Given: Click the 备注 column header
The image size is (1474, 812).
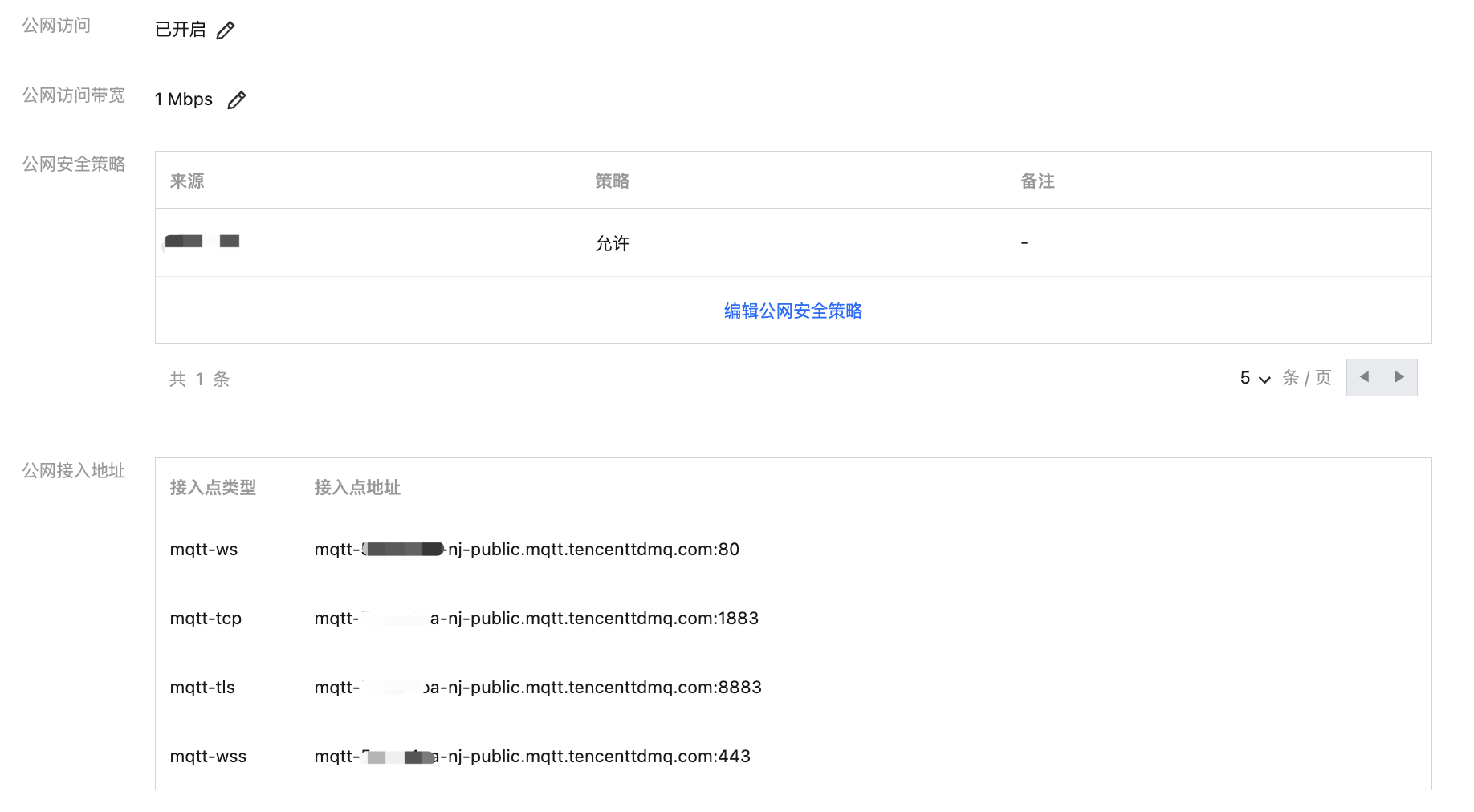Looking at the screenshot, I should click(1037, 181).
